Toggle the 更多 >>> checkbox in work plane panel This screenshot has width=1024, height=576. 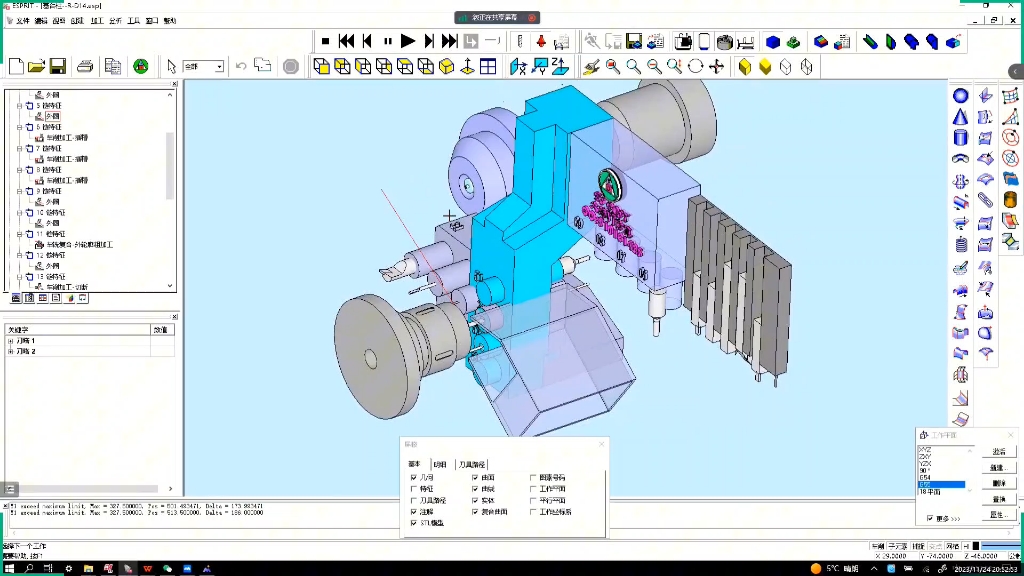tap(930, 519)
